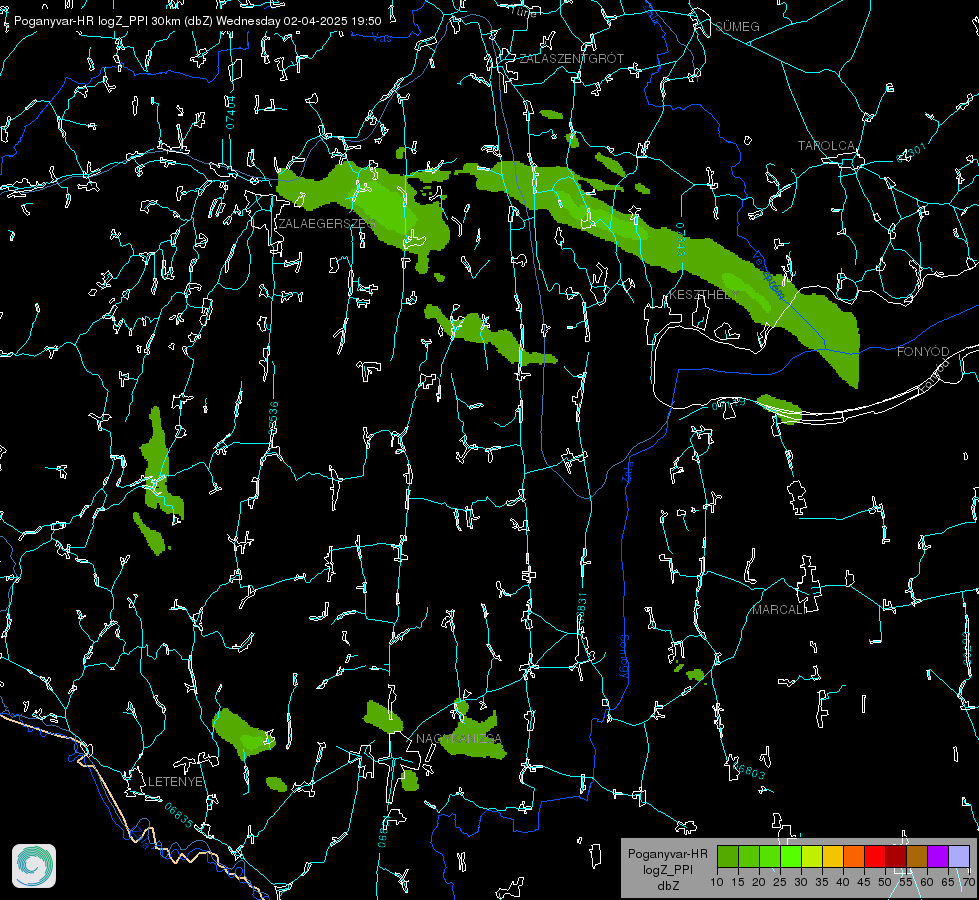This screenshot has height=900, width=979.
Task: Click the ZALAEGERSZEG city label
Action: 327,224
